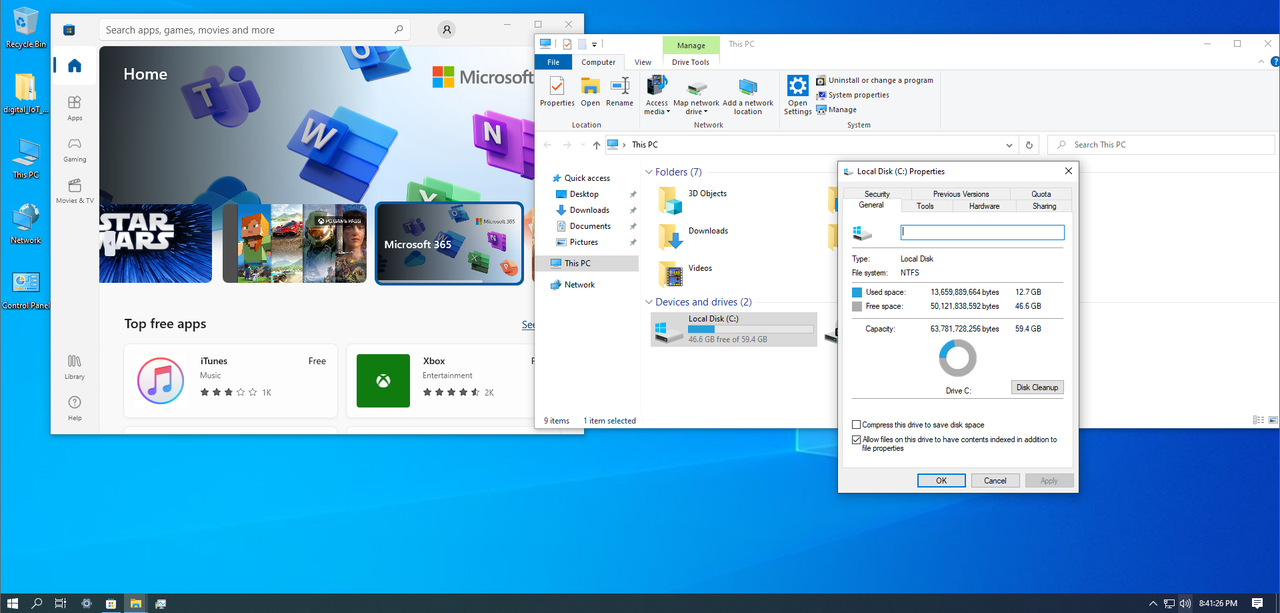Switch to Hardware tab
Screen dimensions: 1280x613
984,206
